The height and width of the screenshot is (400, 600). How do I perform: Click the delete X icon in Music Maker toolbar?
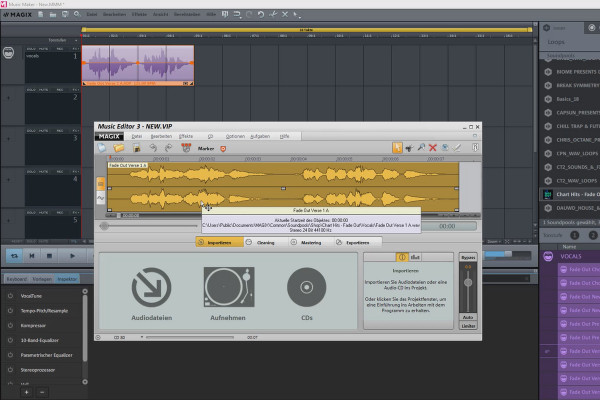pyautogui.click(x=285, y=15)
